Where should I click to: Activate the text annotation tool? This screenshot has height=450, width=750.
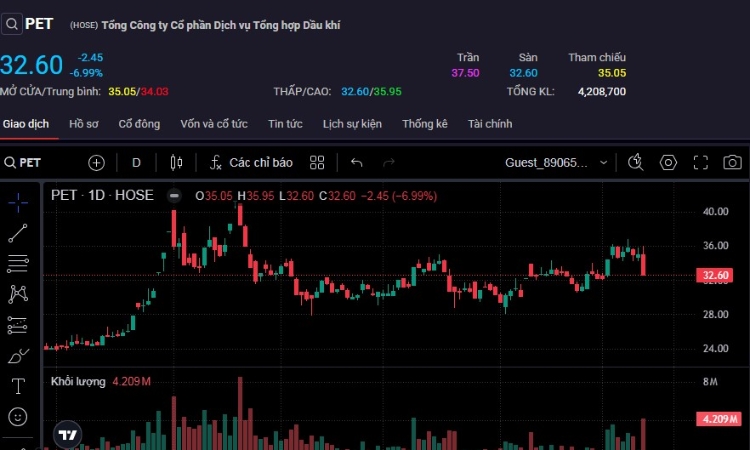[18, 385]
